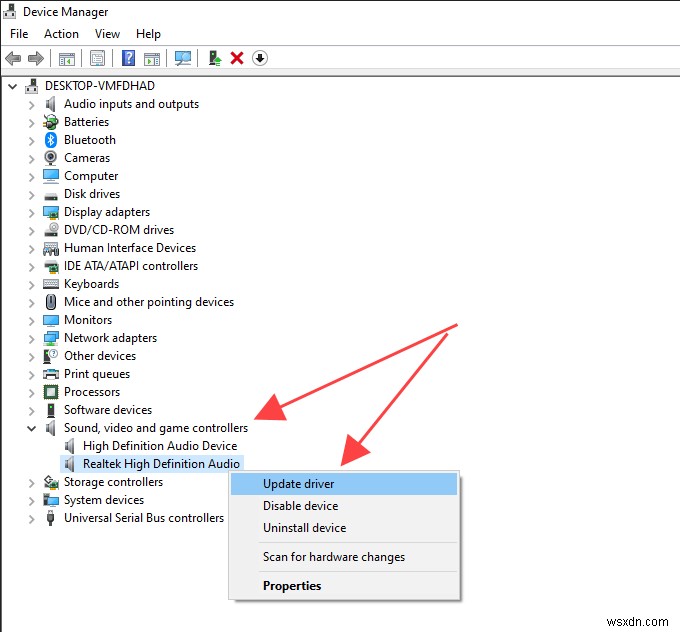Expand the Monitors category chevron

[31, 321]
